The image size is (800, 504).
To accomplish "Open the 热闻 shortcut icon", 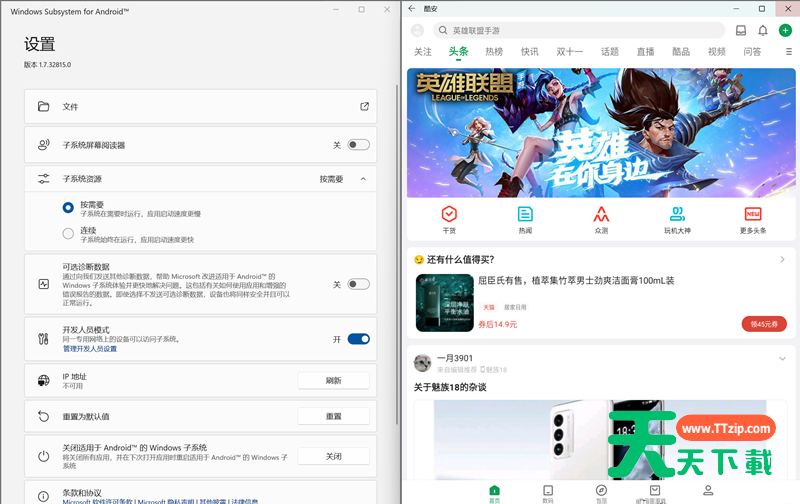I will [525, 214].
